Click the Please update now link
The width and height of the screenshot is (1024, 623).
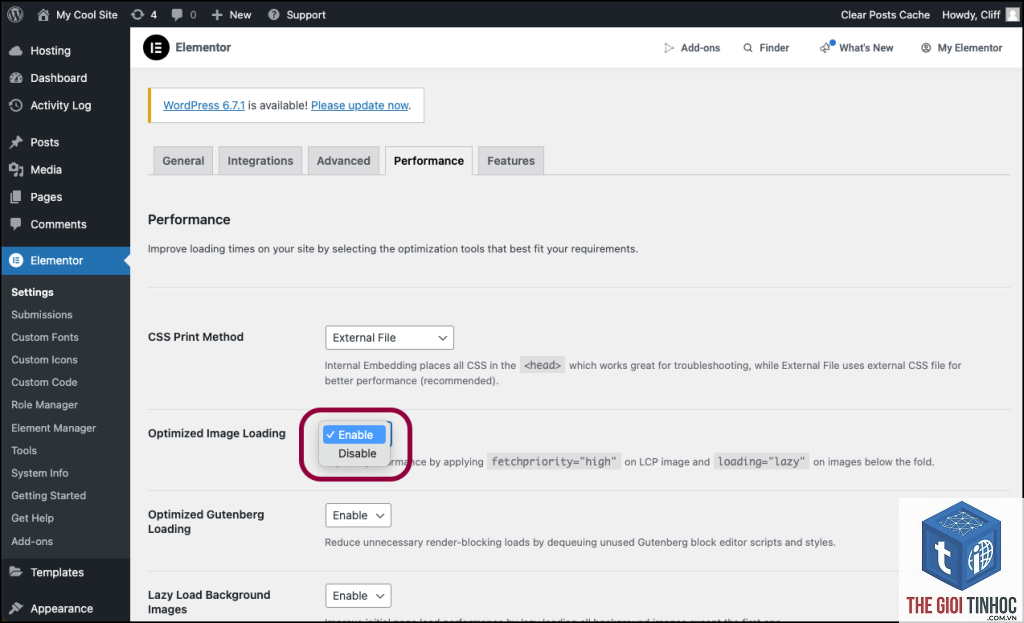pyautogui.click(x=360, y=105)
